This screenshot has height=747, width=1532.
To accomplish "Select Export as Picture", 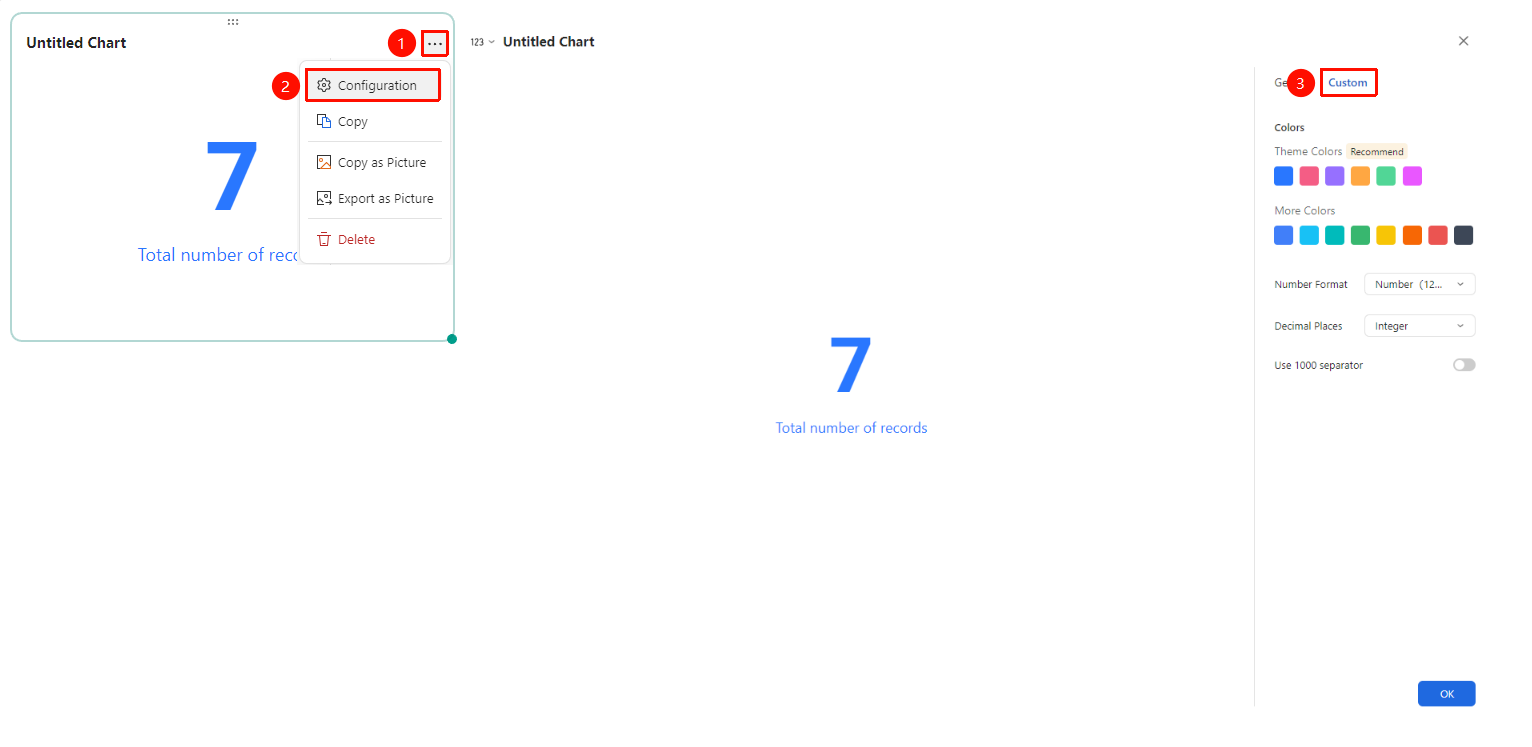I will [373, 198].
